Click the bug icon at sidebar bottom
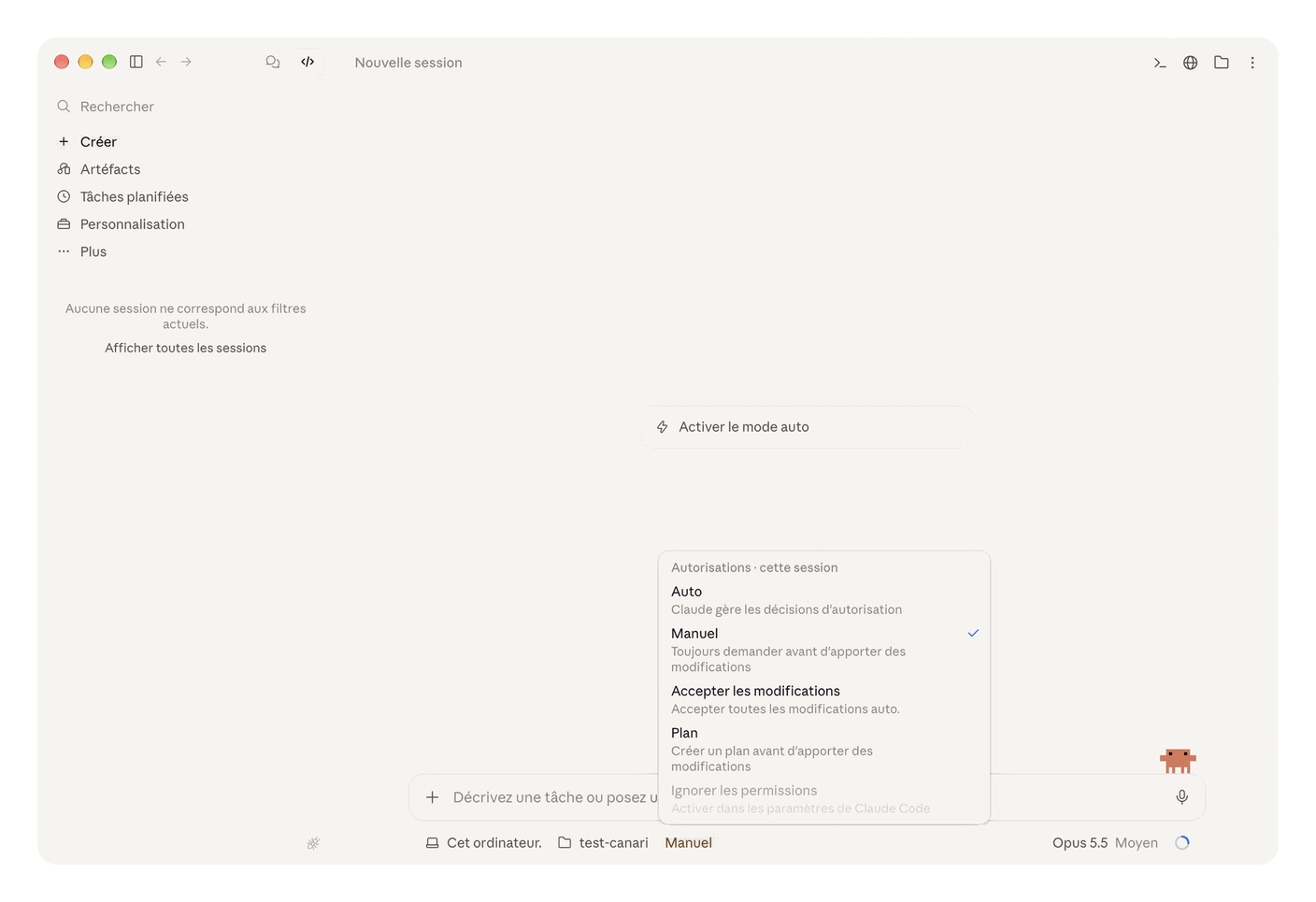The image size is (1316, 902). pos(313,843)
